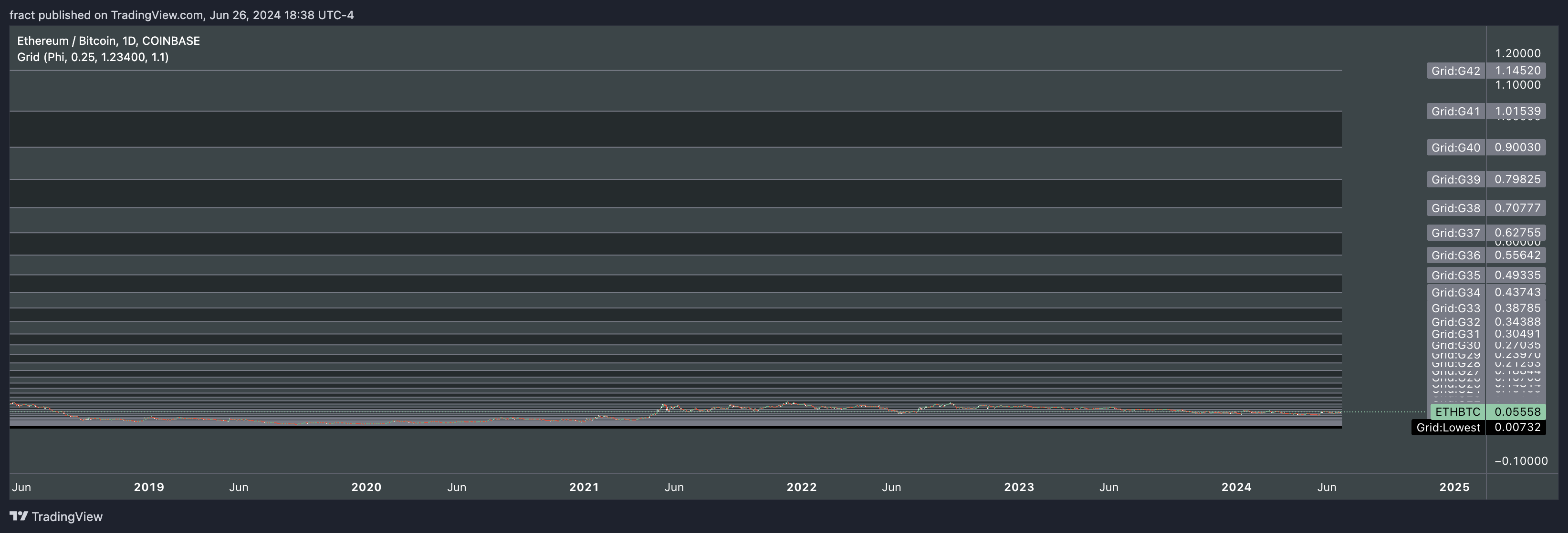Viewport: 1568px width, 533px height.
Task: Select the green ETHBTC symbol label
Action: (x=1457, y=412)
